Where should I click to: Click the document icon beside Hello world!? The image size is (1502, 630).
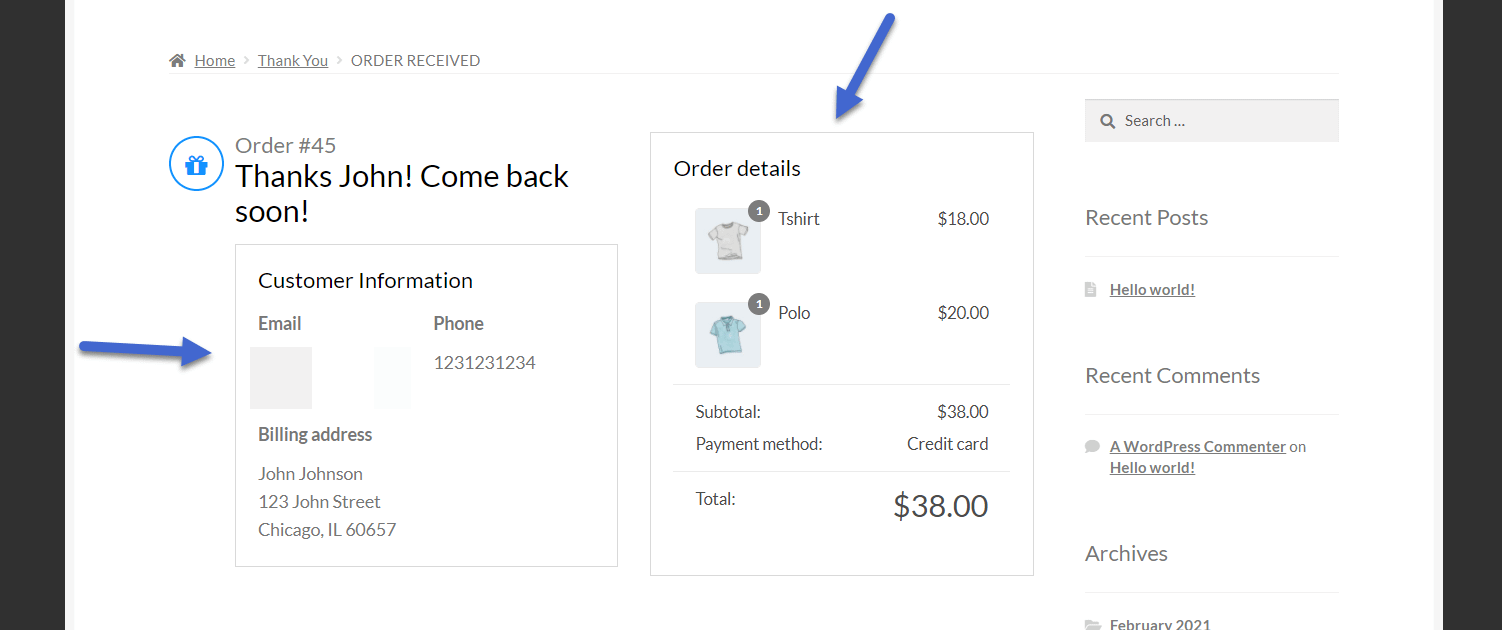1091,290
